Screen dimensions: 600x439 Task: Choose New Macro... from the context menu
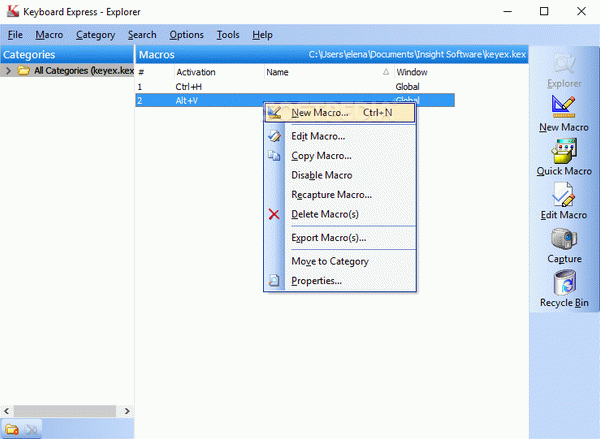340,113
